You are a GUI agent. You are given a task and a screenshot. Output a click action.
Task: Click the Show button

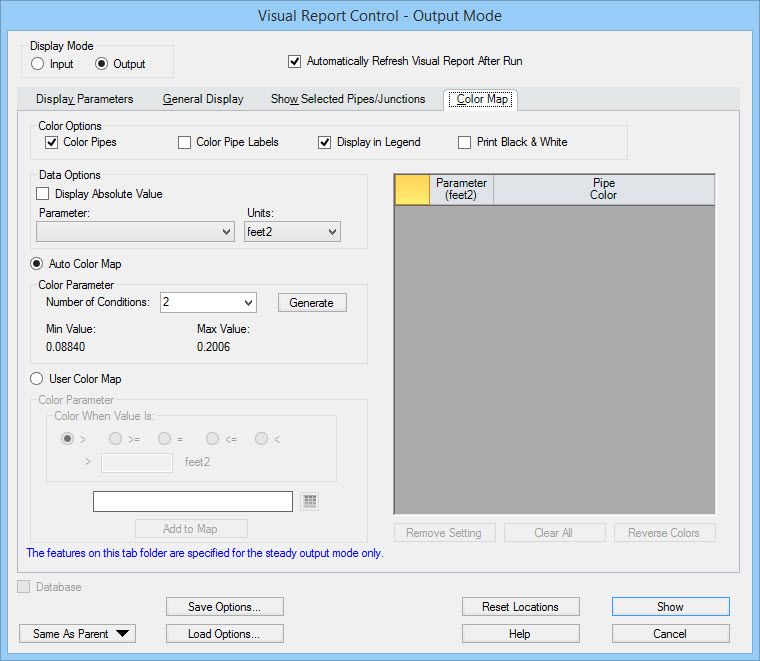point(670,607)
